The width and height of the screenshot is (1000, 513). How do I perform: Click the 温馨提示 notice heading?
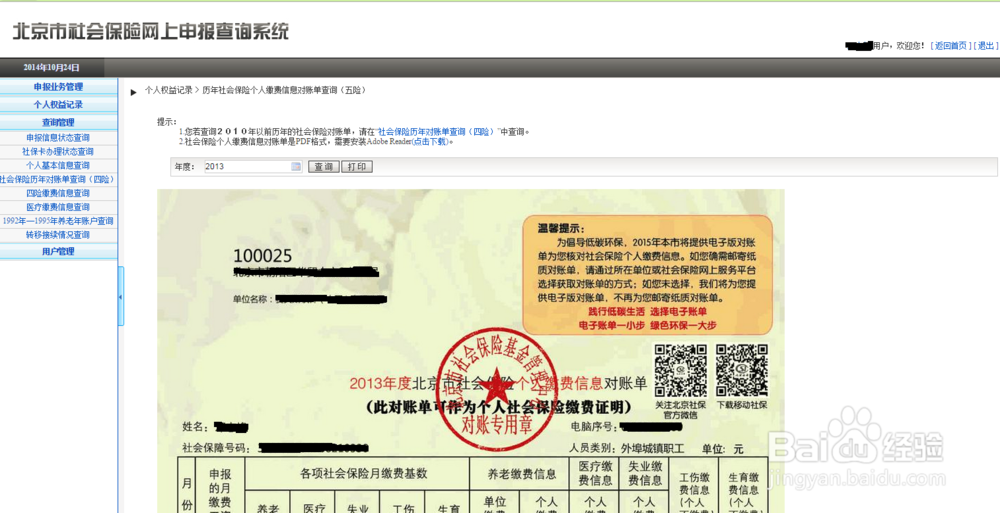click(561, 228)
